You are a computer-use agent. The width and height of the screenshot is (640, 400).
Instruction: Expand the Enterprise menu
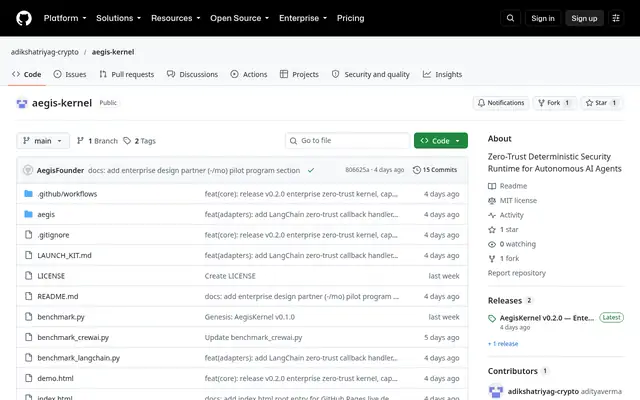pos(303,18)
